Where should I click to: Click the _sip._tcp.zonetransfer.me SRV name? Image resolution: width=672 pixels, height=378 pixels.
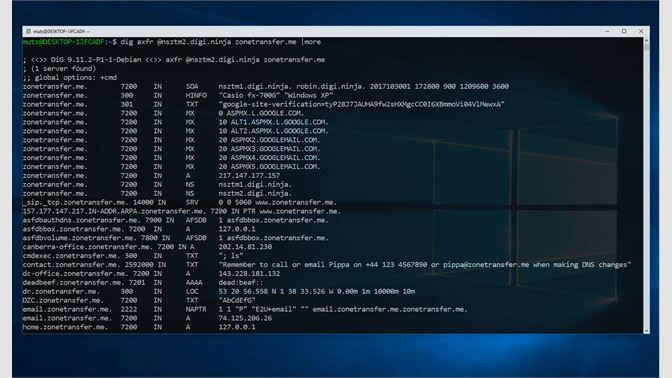click(76, 203)
